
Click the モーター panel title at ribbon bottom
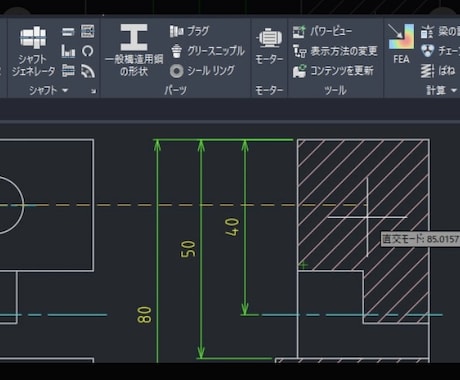click(269, 90)
